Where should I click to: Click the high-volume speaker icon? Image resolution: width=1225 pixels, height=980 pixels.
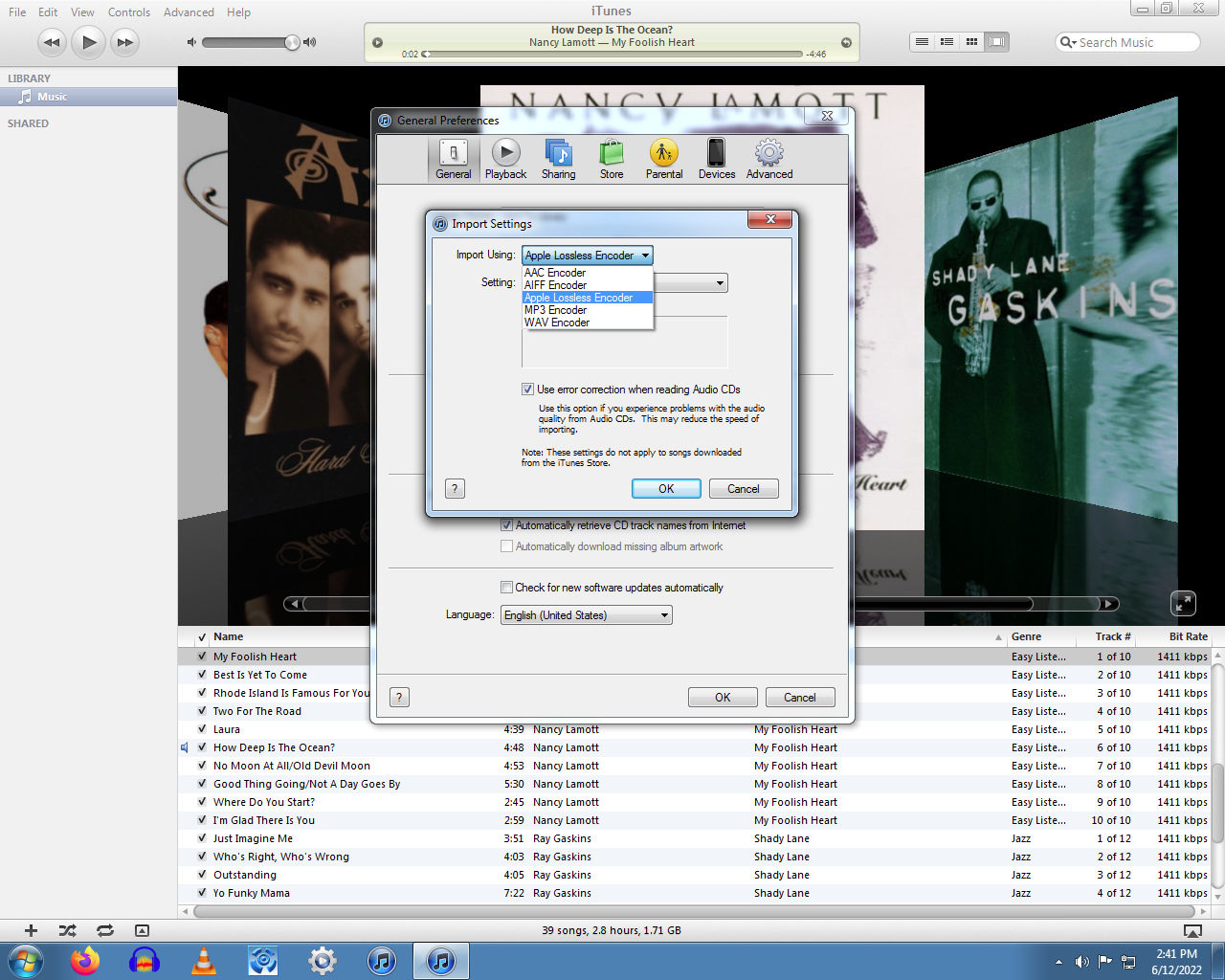tap(309, 42)
